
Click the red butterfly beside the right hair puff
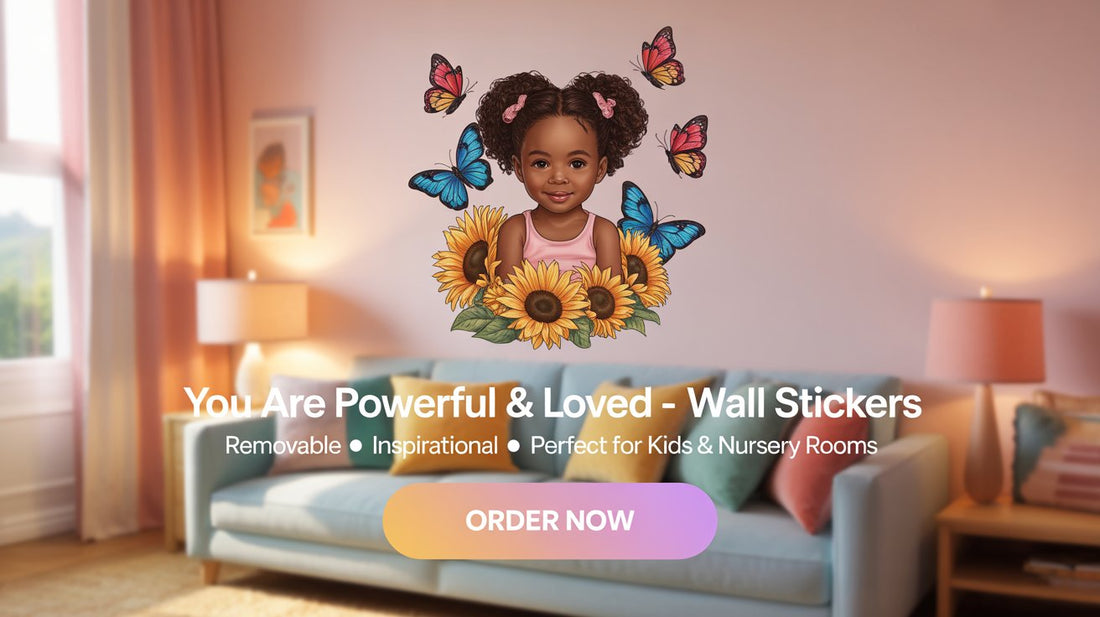(x=684, y=145)
